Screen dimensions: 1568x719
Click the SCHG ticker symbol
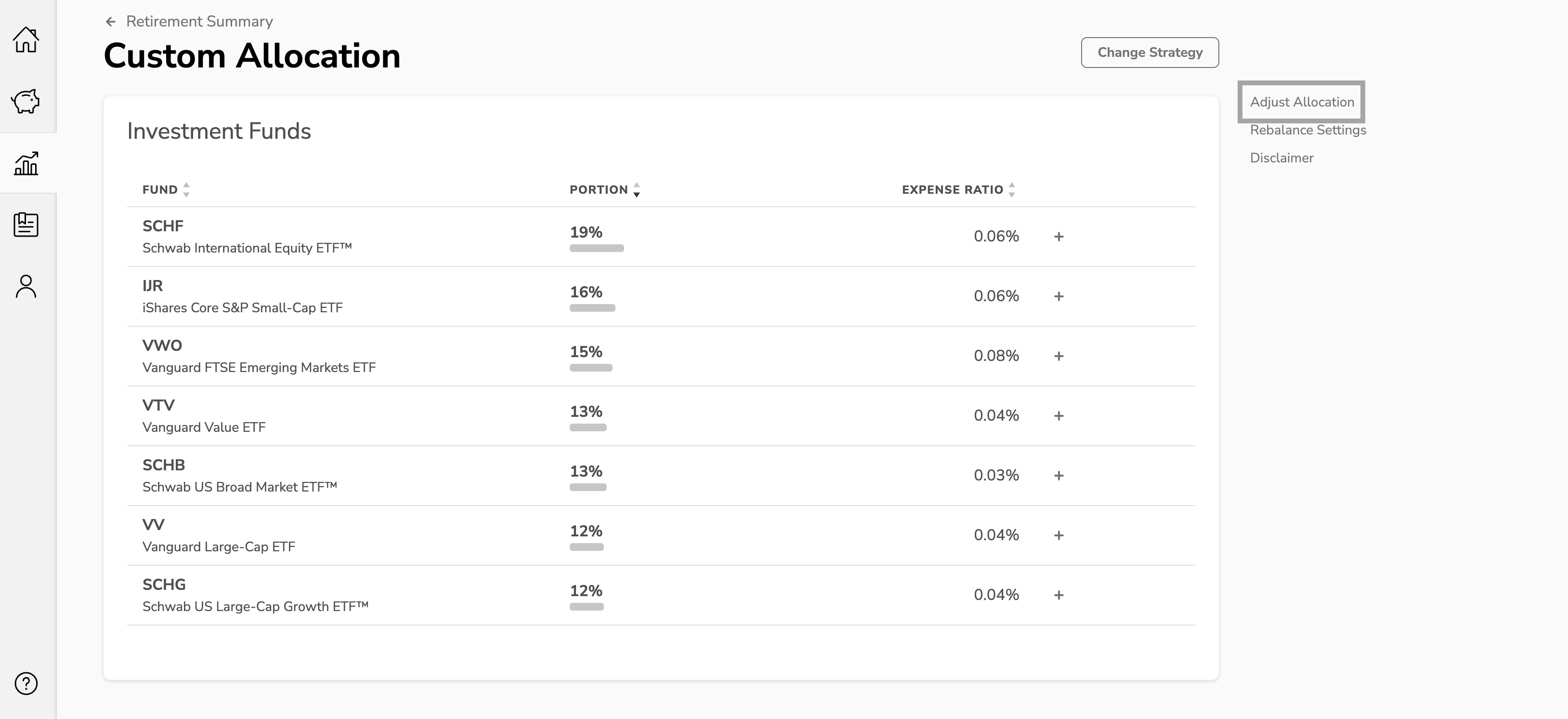[164, 585]
